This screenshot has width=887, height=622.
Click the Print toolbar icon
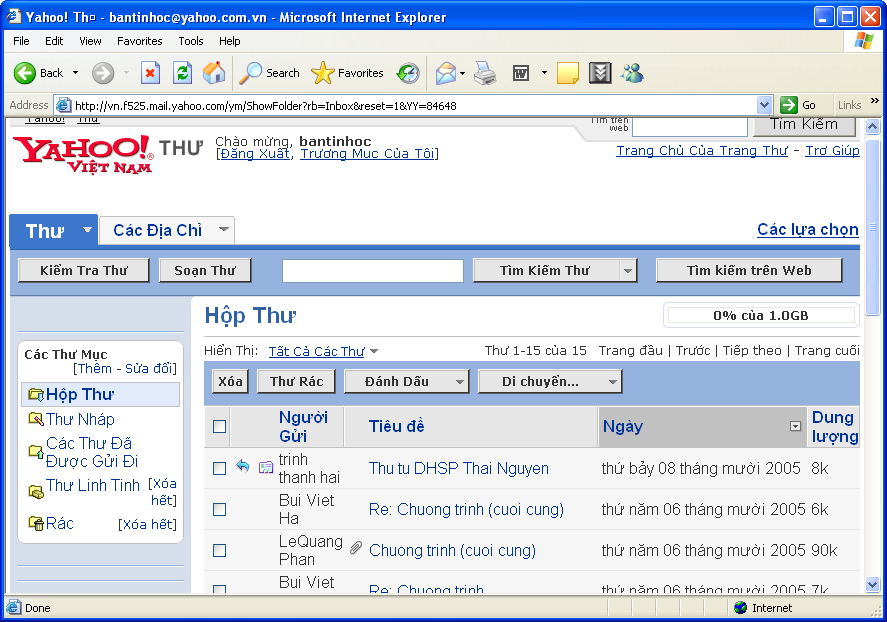[x=485, y=73]
